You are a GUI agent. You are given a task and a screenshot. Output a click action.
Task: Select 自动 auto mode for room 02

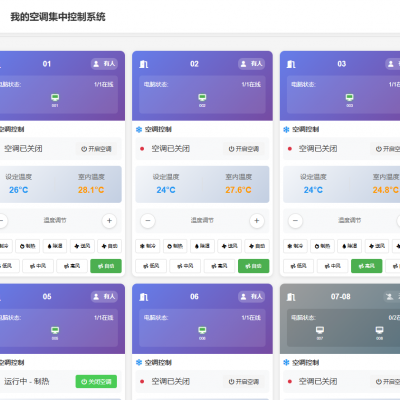(257, 246)
